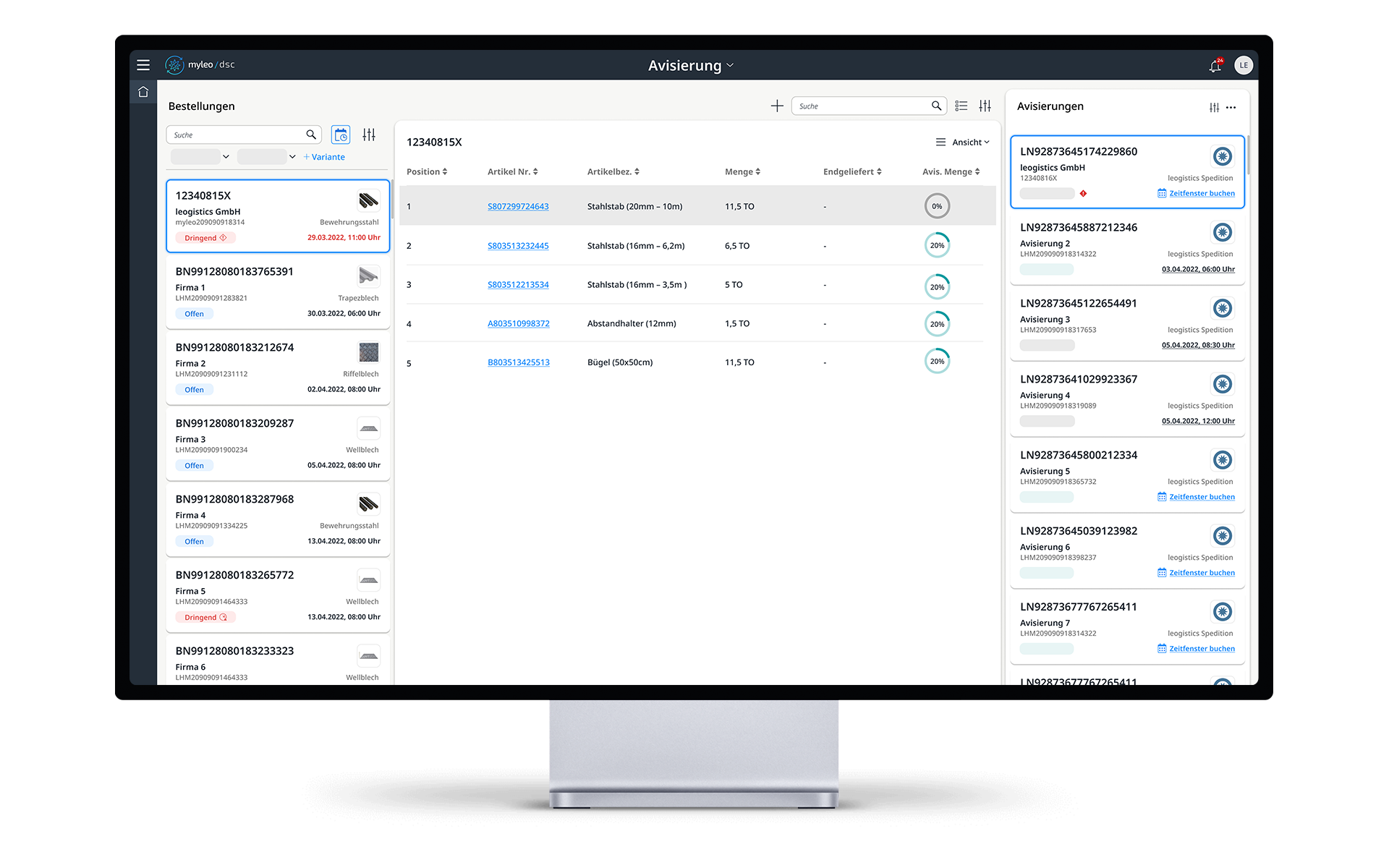Open article link S807299724643
The height and width of the screenshot is (868, 1389).
pyautogui.click(x=518, y=207)
